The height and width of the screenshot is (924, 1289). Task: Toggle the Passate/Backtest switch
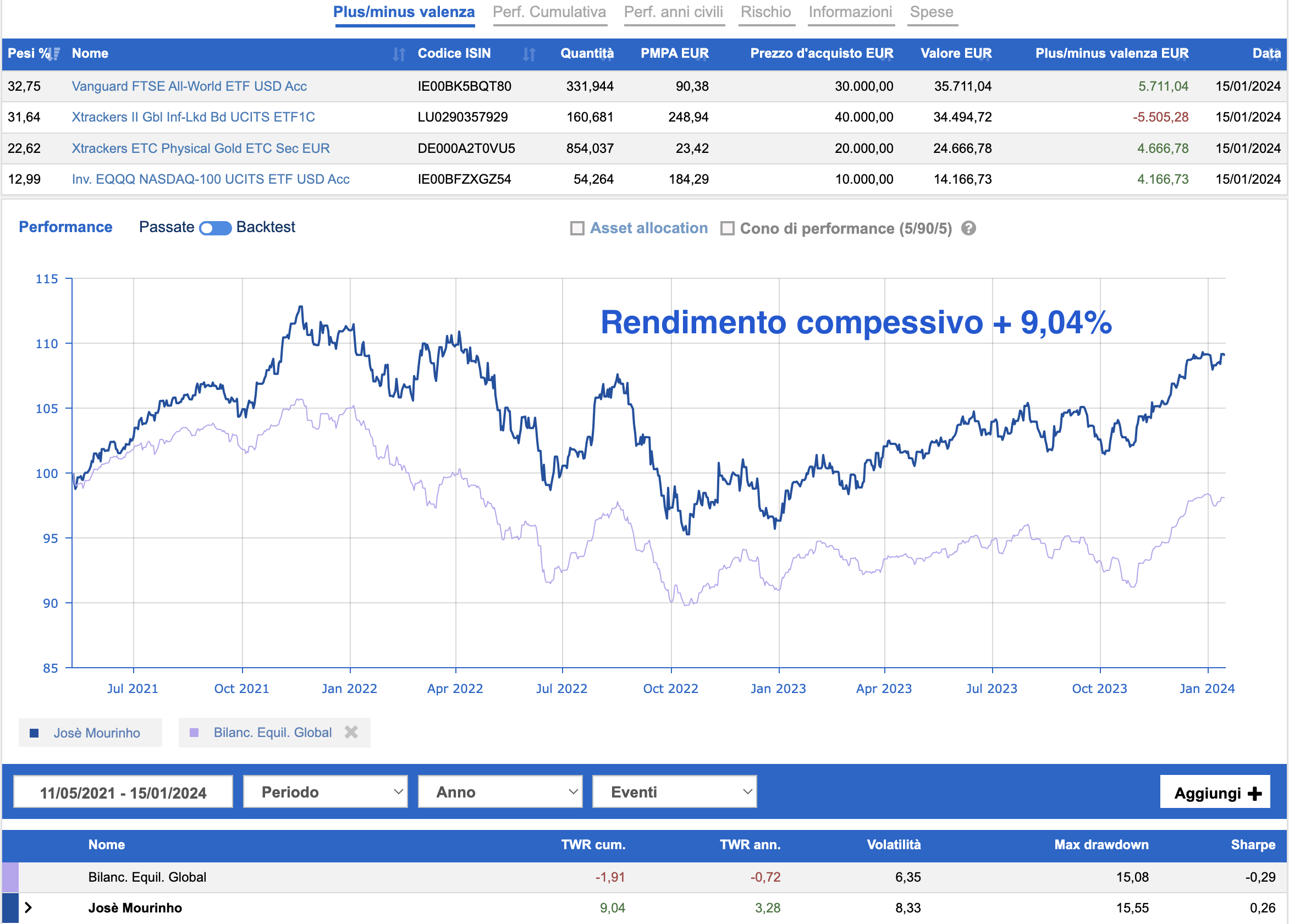[216, 228]
